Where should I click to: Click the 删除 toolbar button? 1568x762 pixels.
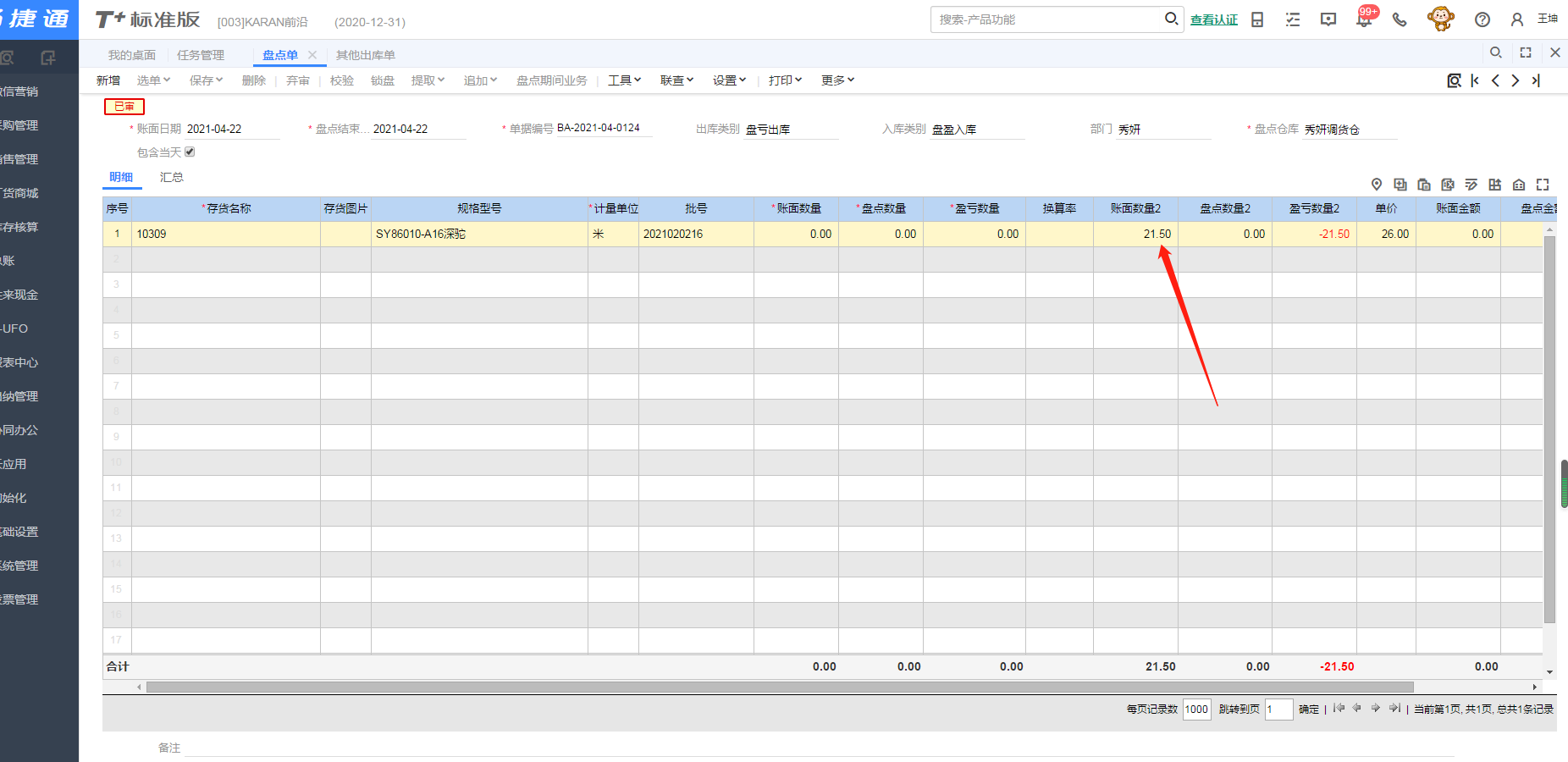(x=254, y=80)
